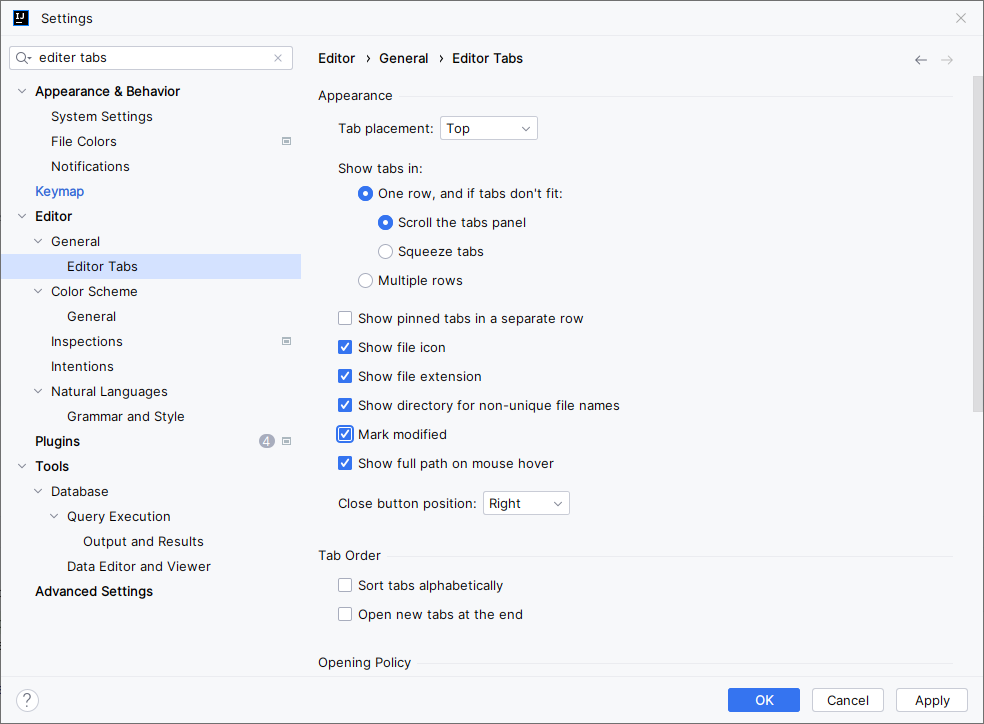Collapse the Color Scheme node
The width and height of the screenshot is (984, 724).
(38, 291)
